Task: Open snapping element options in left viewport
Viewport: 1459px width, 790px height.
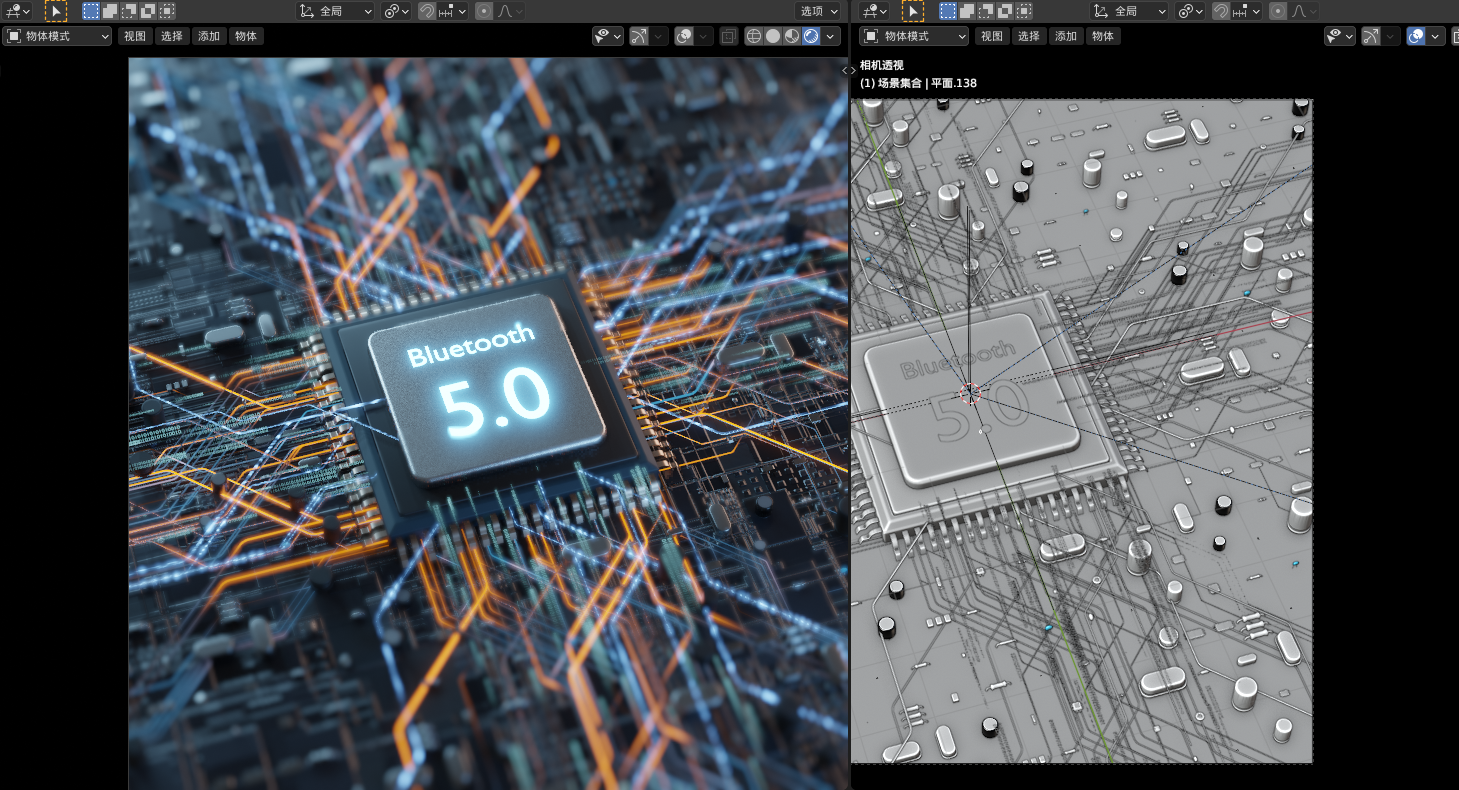Action: pos(454,11)
